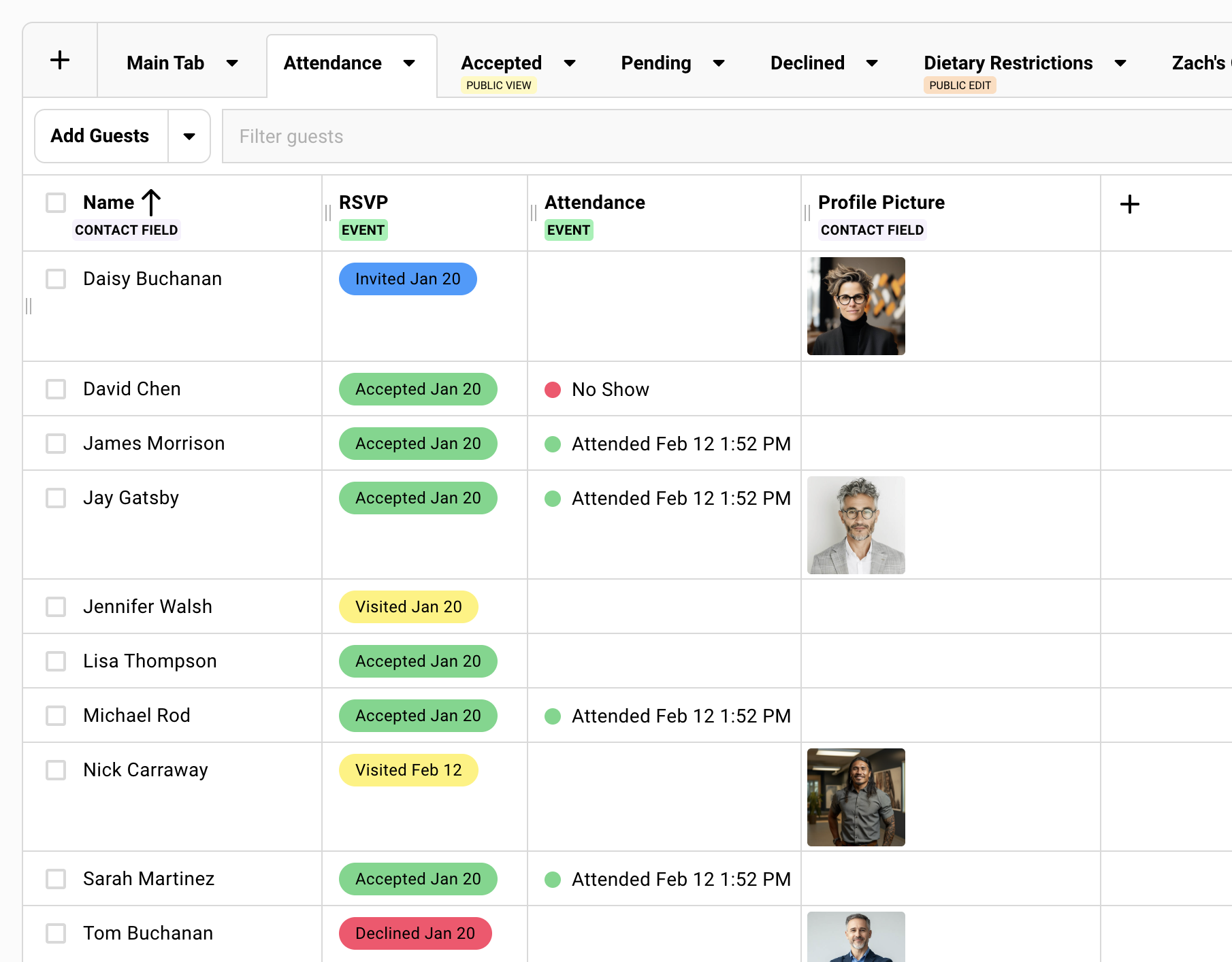Switch to the Pending tab

655,63
